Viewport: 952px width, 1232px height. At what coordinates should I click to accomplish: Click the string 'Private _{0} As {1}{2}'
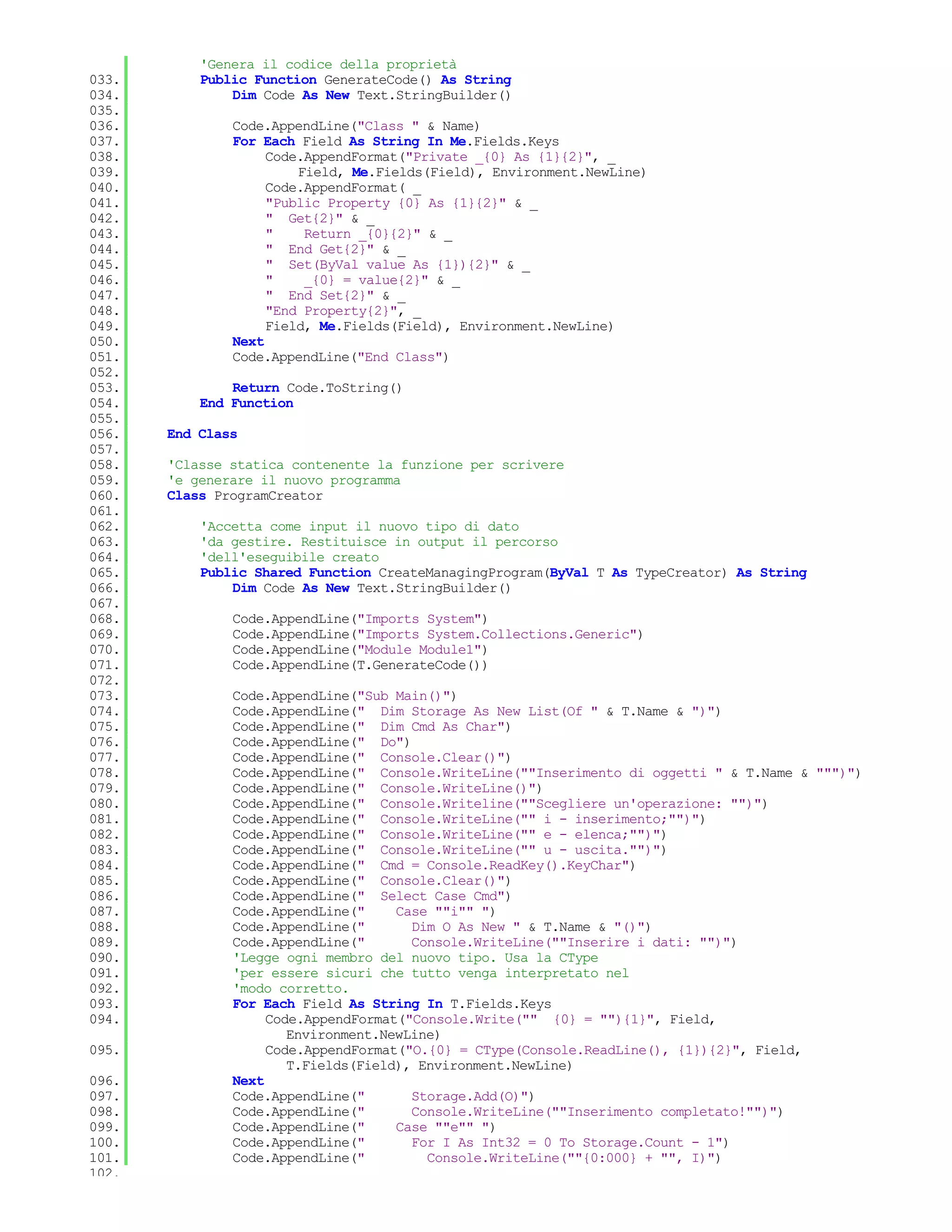tap(502, 157)
